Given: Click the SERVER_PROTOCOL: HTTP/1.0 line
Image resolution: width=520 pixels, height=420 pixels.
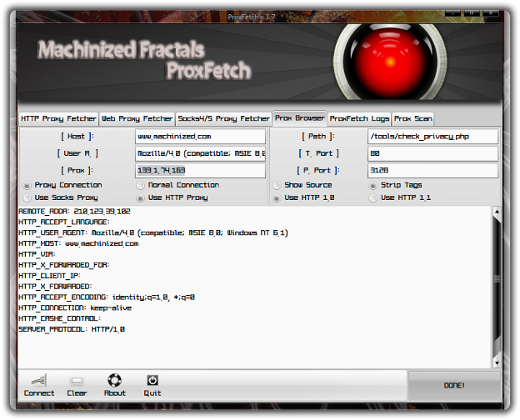Looking at the screenshot, I should click(x=72, y=329).
